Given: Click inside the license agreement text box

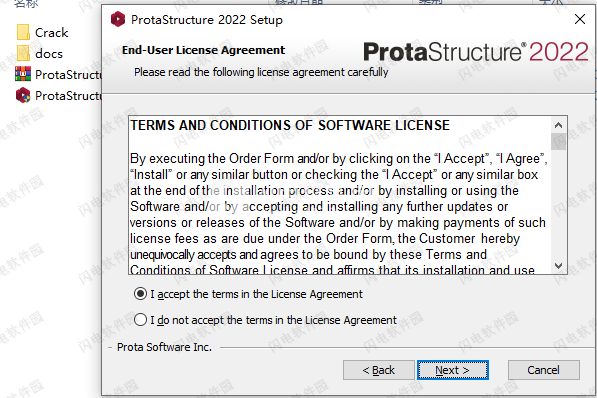Looking at the screenshot, I should [340, 195].
